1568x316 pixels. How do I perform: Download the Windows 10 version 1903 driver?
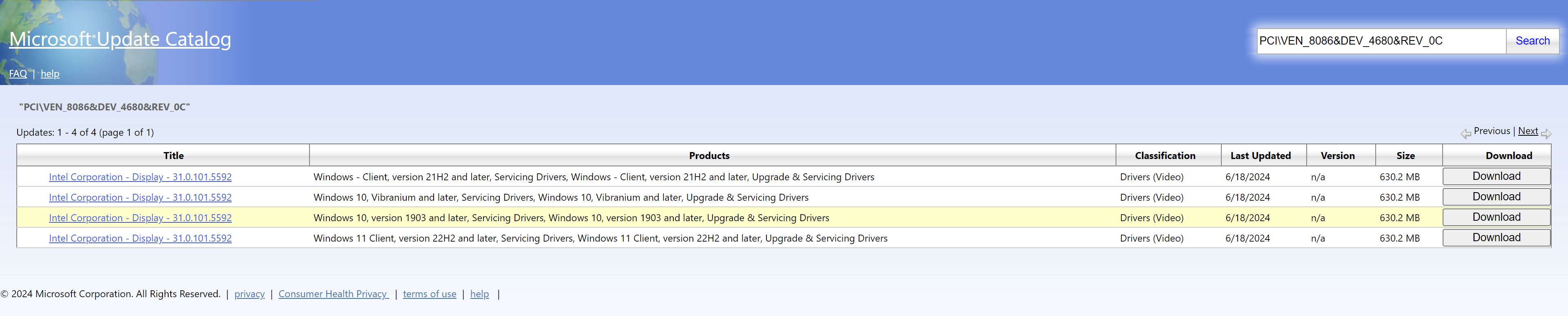click(1496, 217)
